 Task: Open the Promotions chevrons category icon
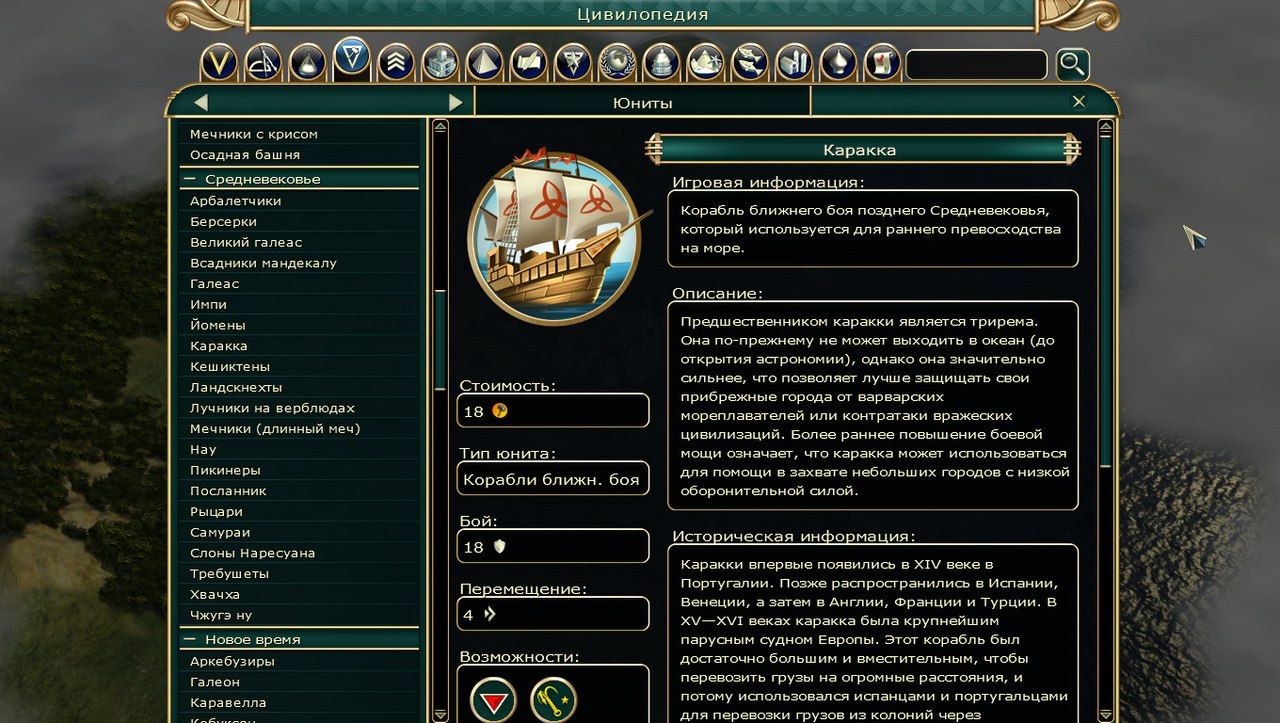tap(396, 62)
